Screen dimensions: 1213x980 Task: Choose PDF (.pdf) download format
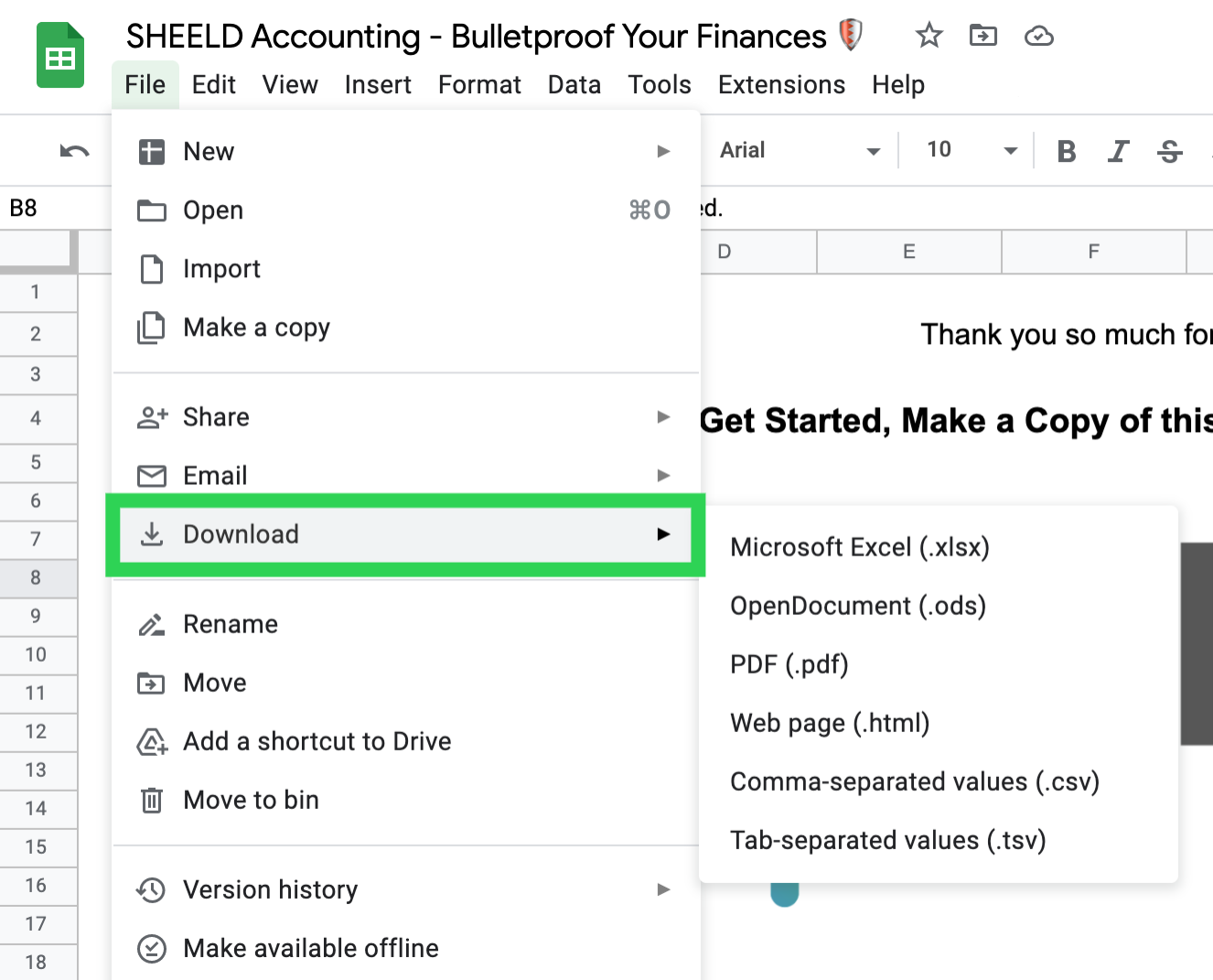click(789, 664)
